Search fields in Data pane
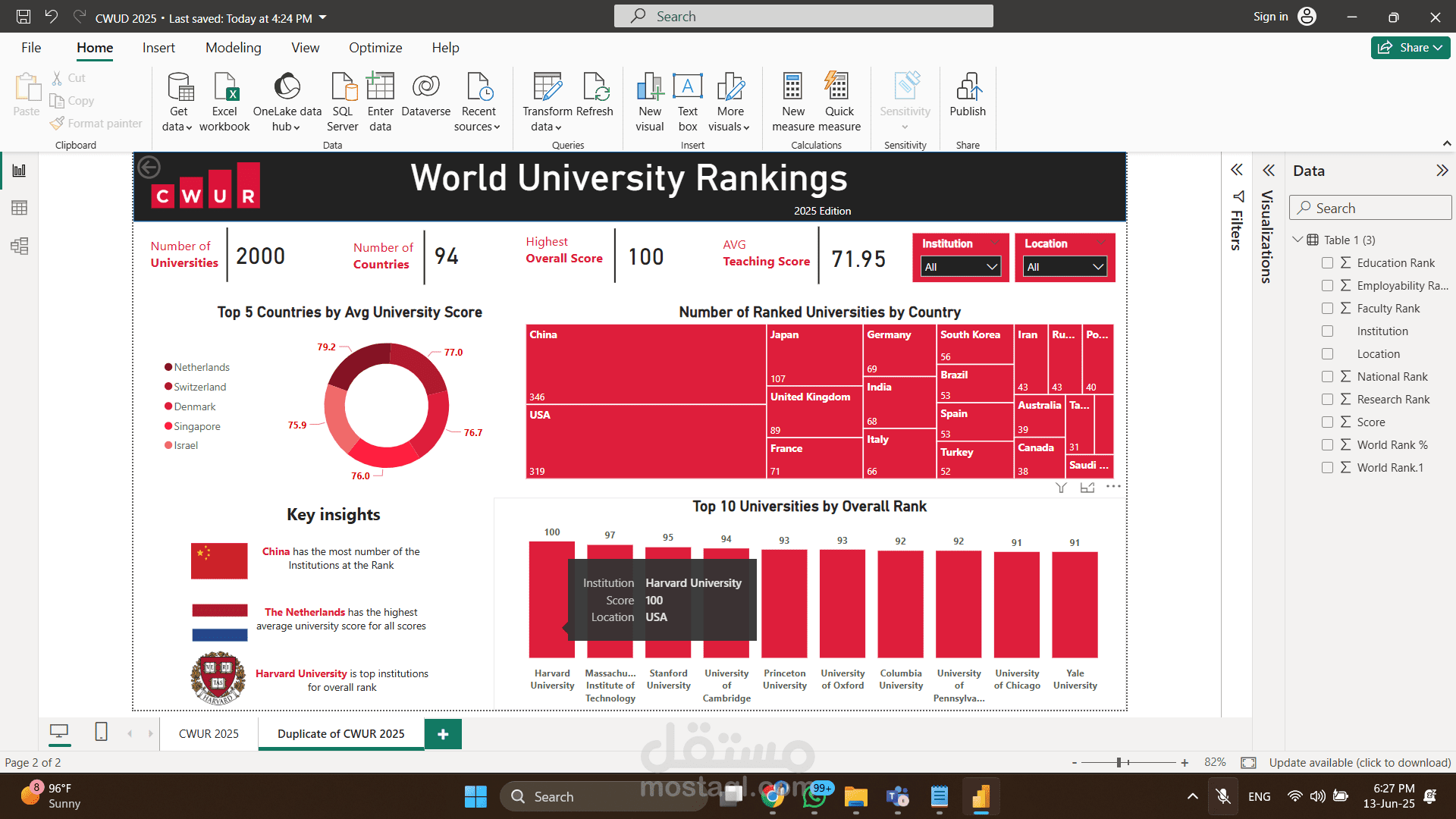This screenshot has width=1456, height=819. click(x=1370, y=208)
